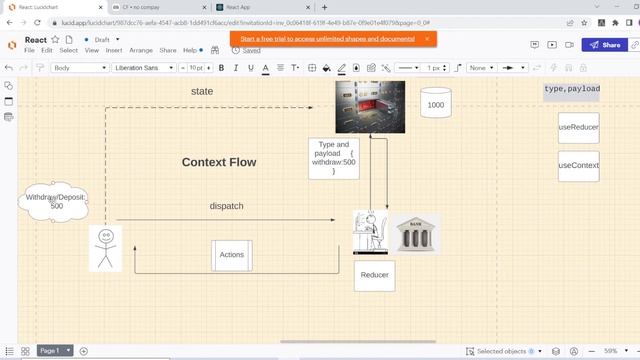The width and height of the screenshot is (640, 360).
Task: Open the Arrange menu
Action: (141, 50)
